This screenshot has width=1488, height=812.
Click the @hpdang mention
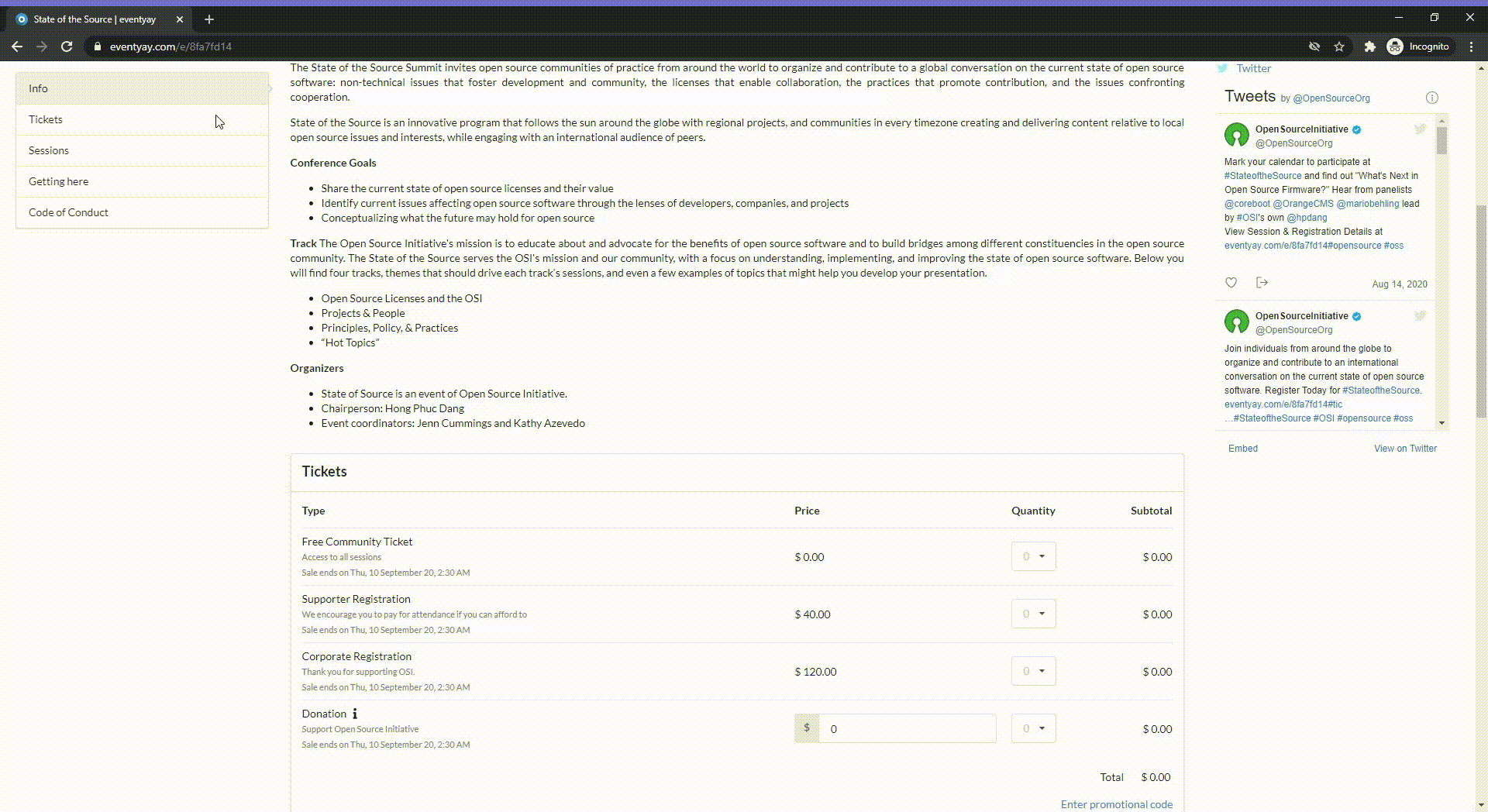(x=1307, y=218)
